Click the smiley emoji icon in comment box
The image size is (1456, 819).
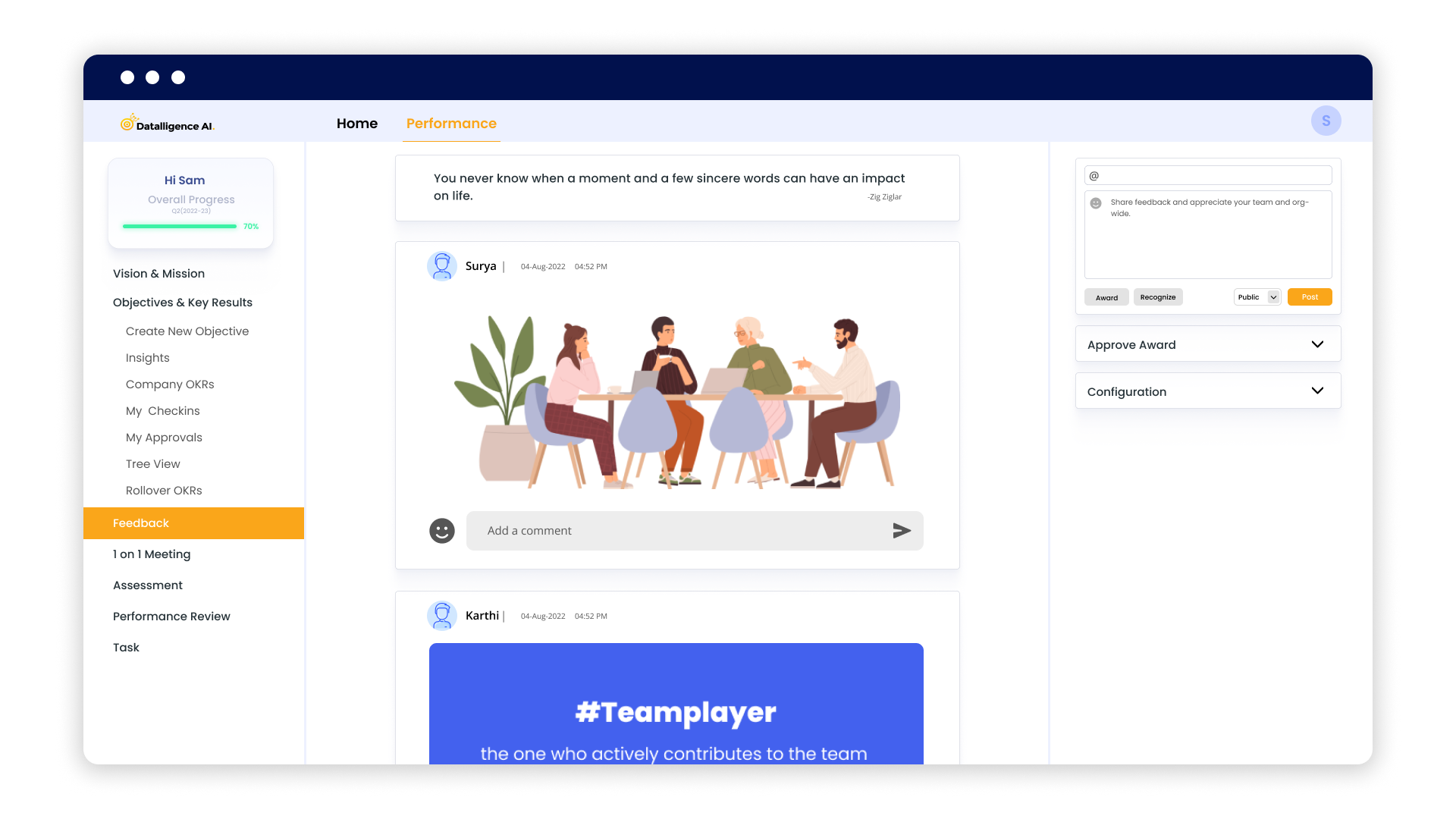[441, 530]
